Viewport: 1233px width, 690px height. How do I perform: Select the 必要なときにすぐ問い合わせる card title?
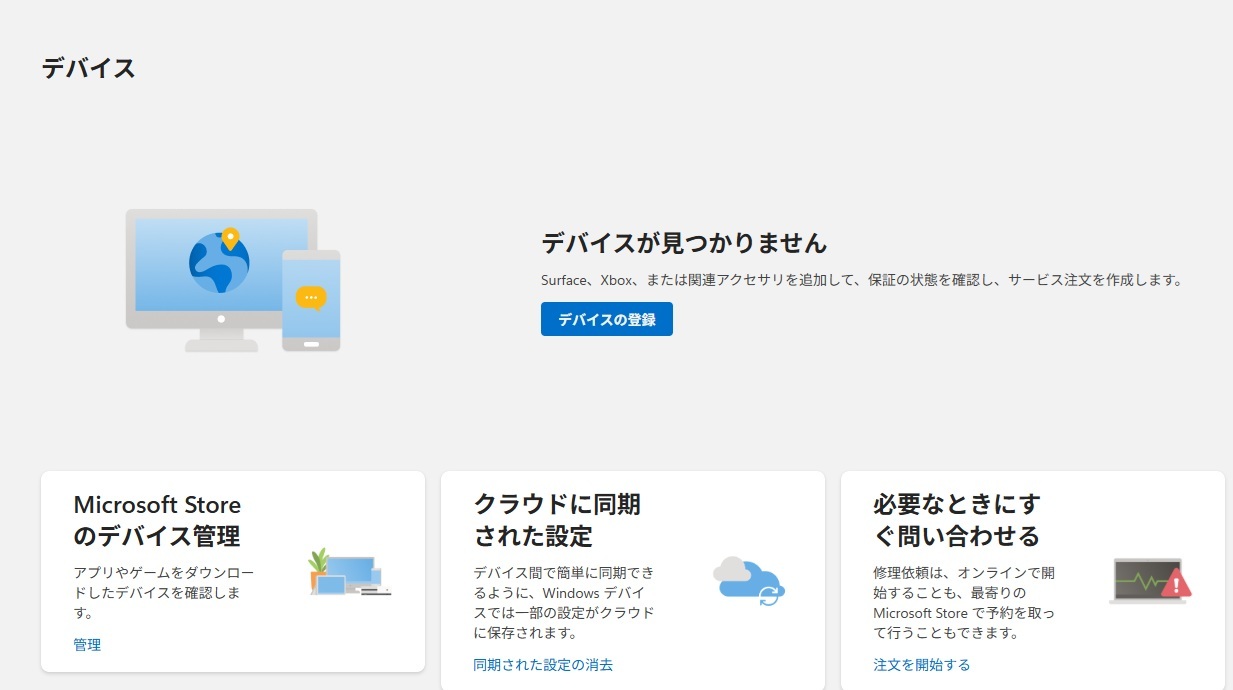click(956, 520)
